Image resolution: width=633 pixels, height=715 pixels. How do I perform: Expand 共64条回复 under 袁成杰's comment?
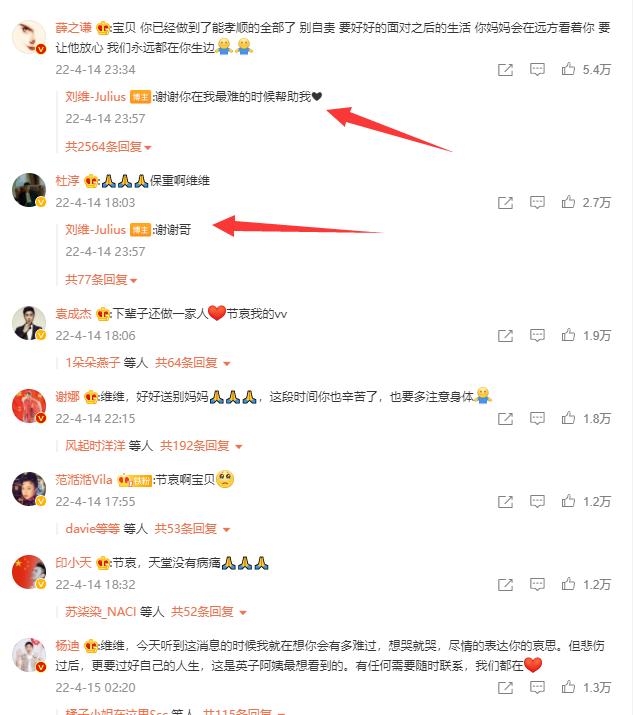pyautogui.click(x=192, y=363)
